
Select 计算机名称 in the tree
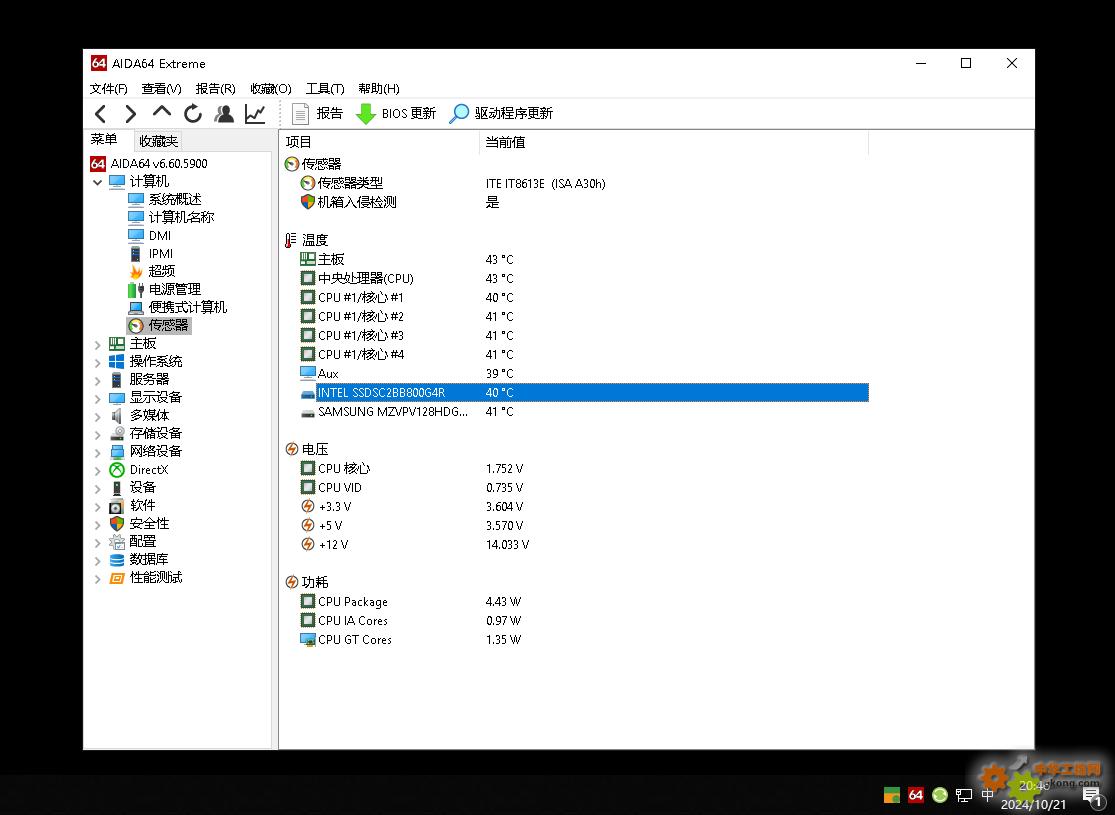171,217
